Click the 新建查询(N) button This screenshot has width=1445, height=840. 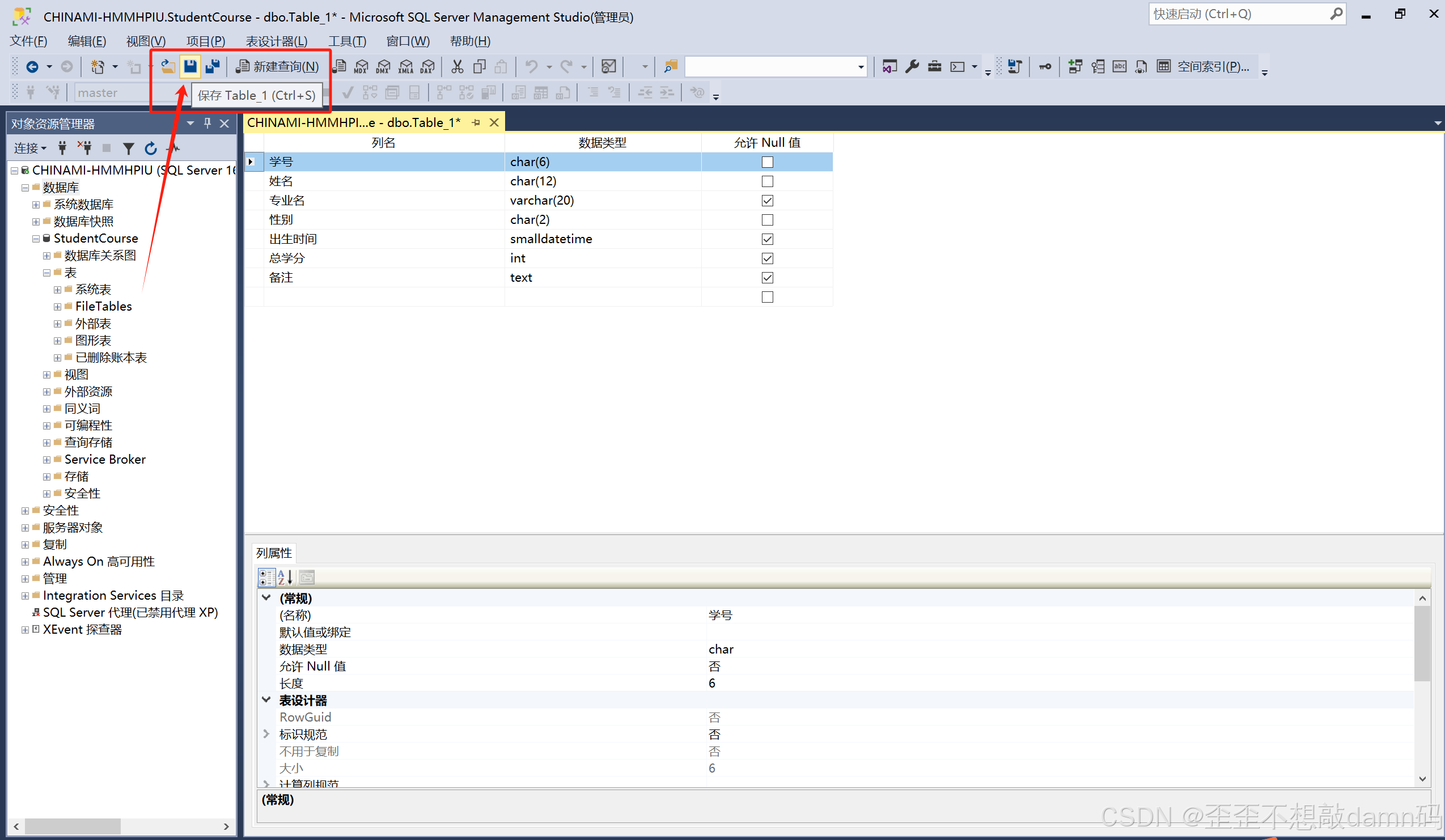(278, 66)
